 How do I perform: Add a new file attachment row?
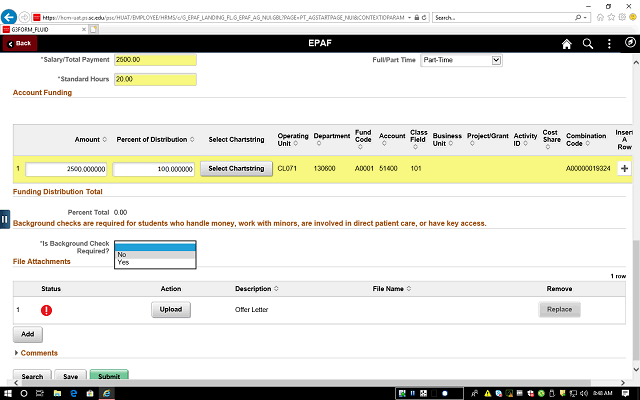[28, 334]
